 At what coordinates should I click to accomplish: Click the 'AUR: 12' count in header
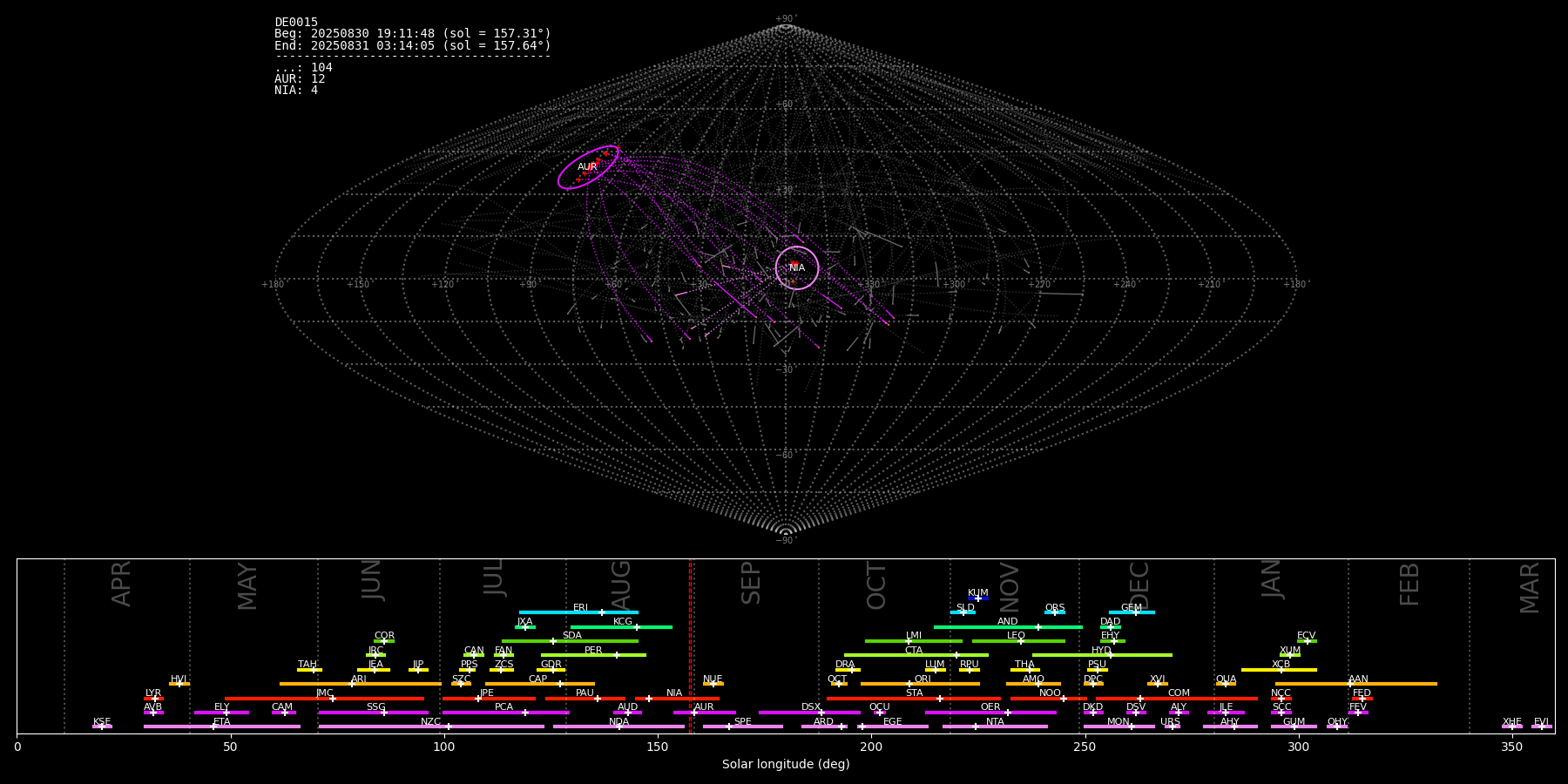coord(300,79)
